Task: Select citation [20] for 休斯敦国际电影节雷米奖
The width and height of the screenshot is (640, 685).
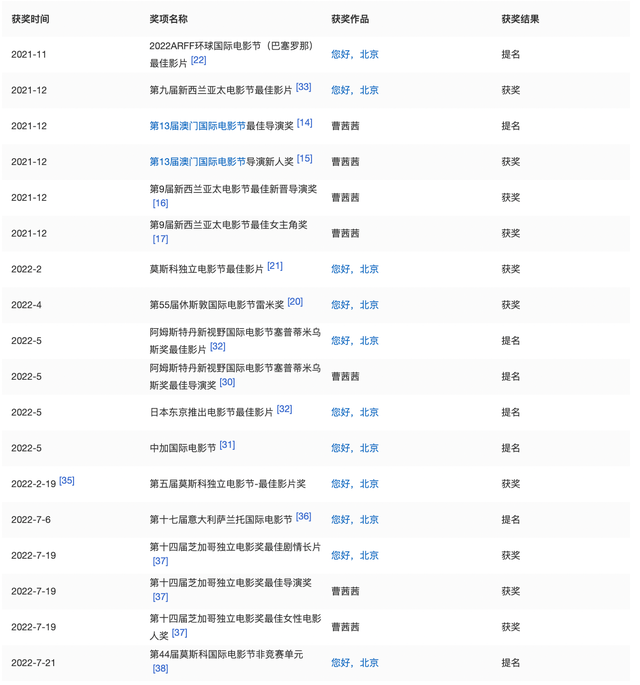Action: click(295, 302)
